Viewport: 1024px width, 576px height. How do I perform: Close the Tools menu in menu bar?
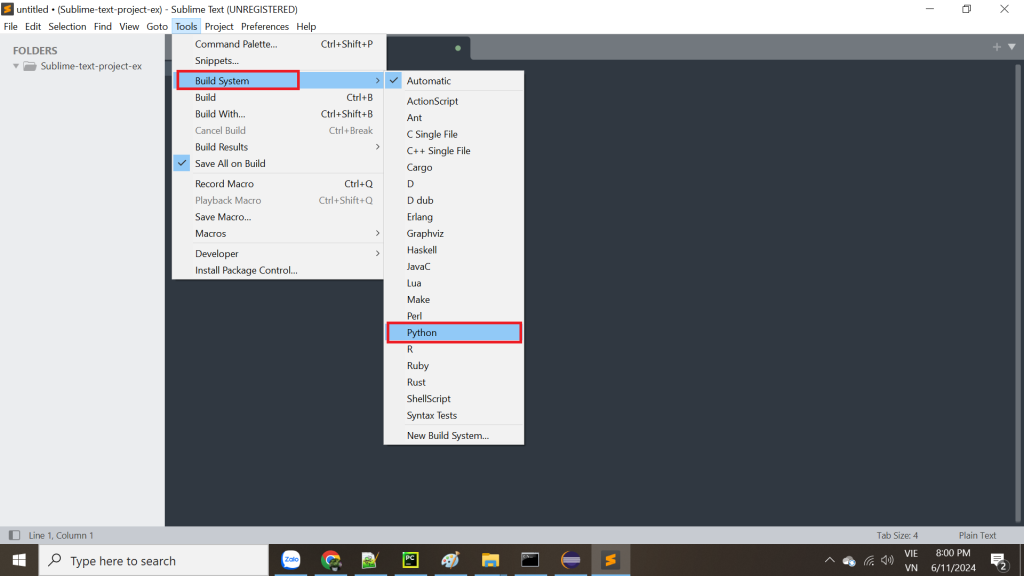click(x=186, y=26)
